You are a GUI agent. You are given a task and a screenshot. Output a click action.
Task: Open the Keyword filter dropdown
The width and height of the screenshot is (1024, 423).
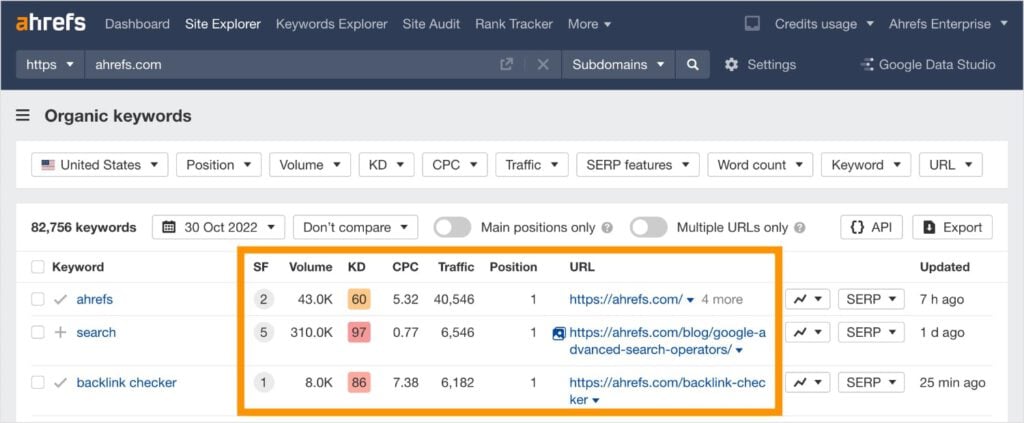pyautogui.click(x=866, y=164)
